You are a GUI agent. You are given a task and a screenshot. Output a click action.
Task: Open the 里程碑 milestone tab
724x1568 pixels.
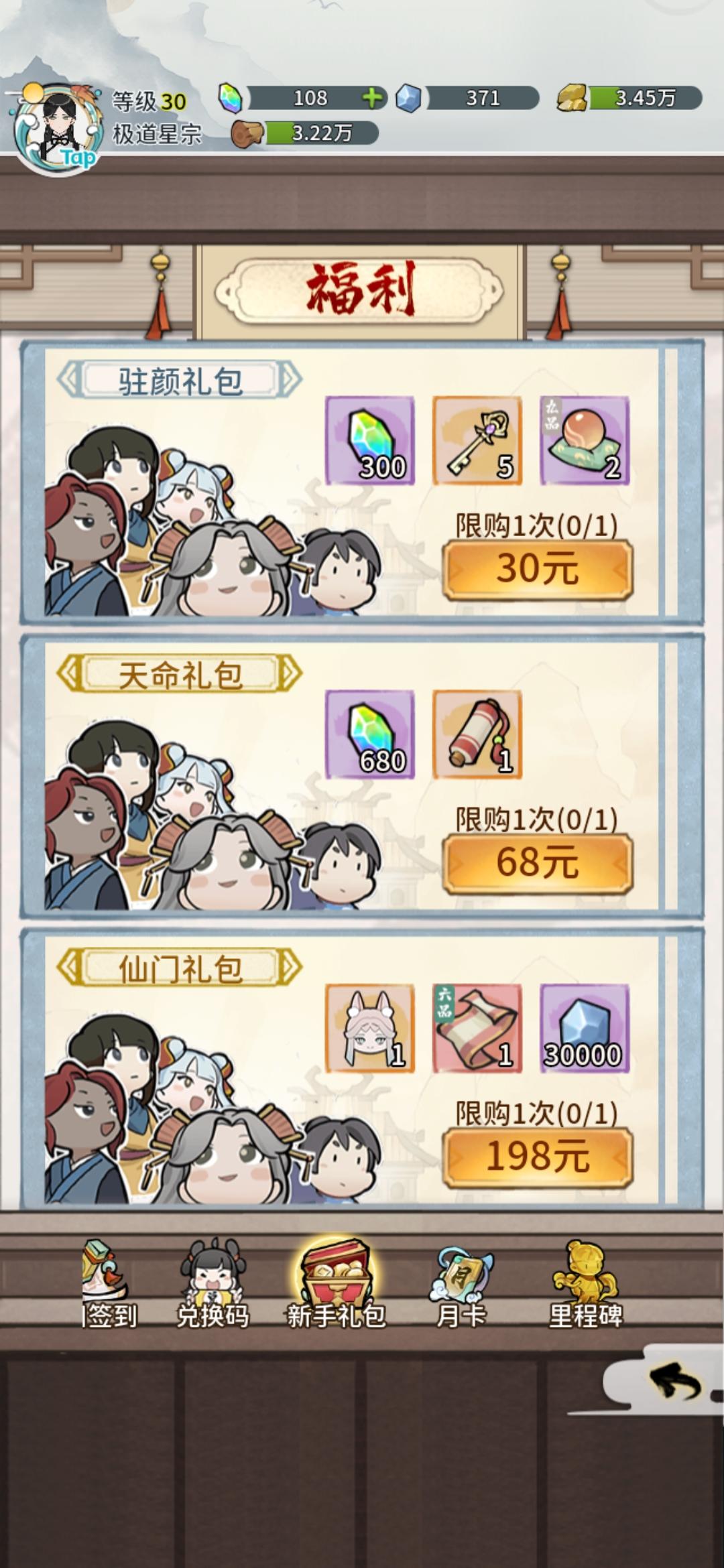point(586,1284)
